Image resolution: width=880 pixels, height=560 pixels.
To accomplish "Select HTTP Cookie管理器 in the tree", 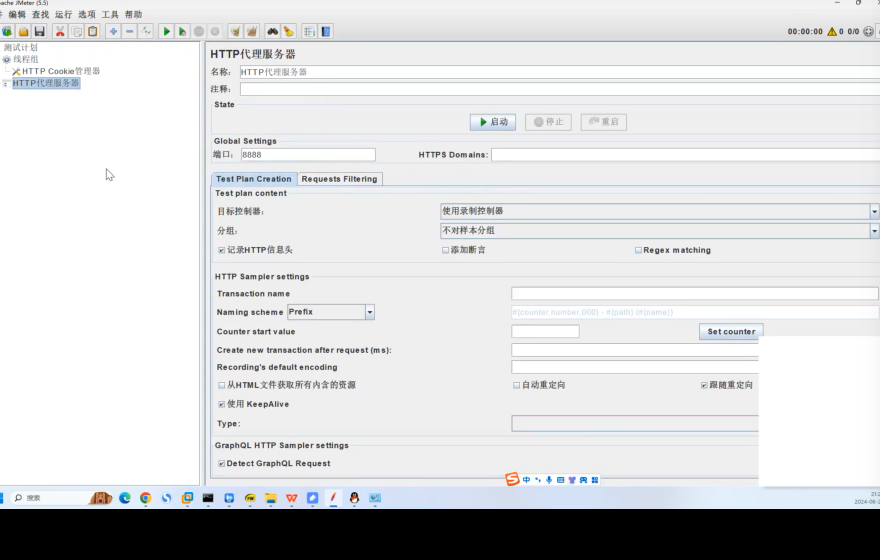I will (x=61, y=71).
